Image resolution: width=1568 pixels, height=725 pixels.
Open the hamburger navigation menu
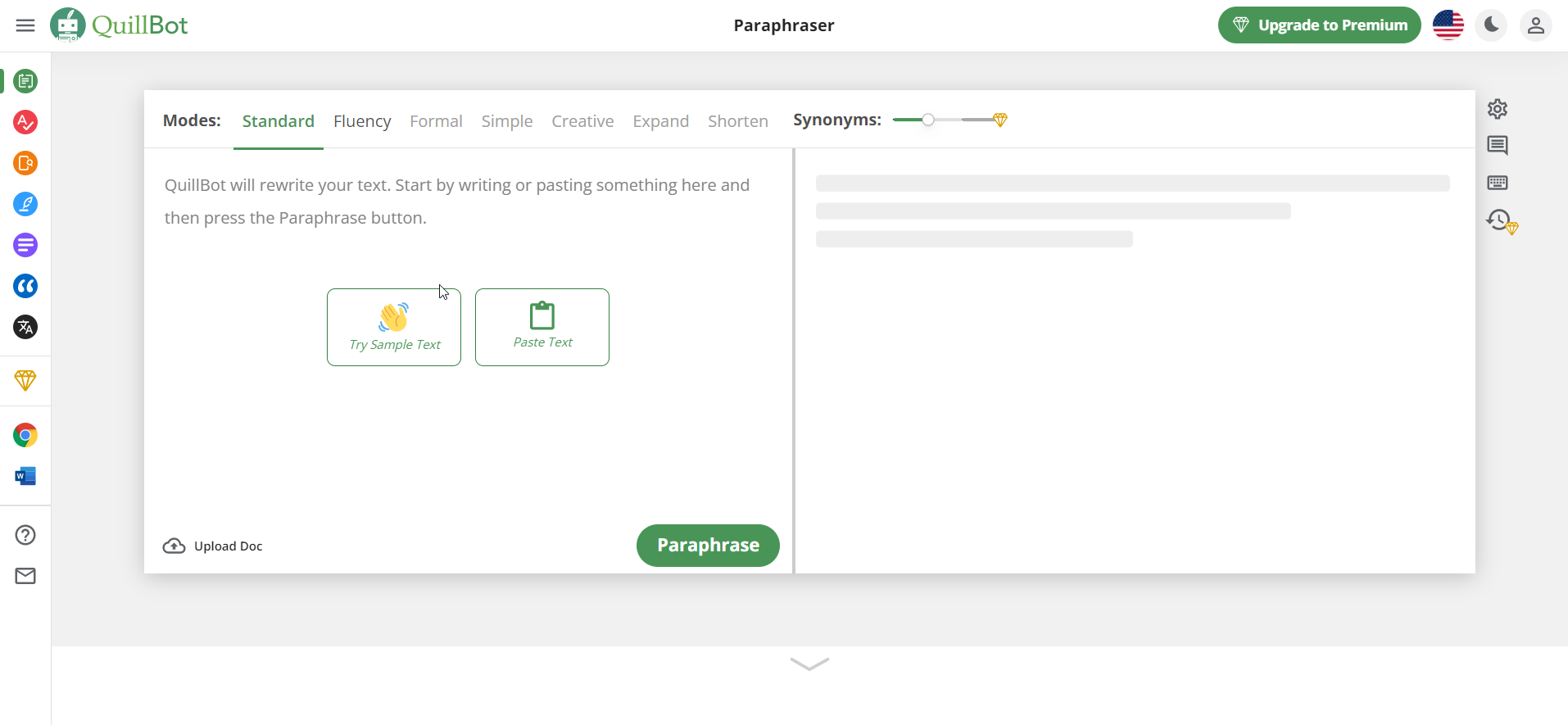25,25
